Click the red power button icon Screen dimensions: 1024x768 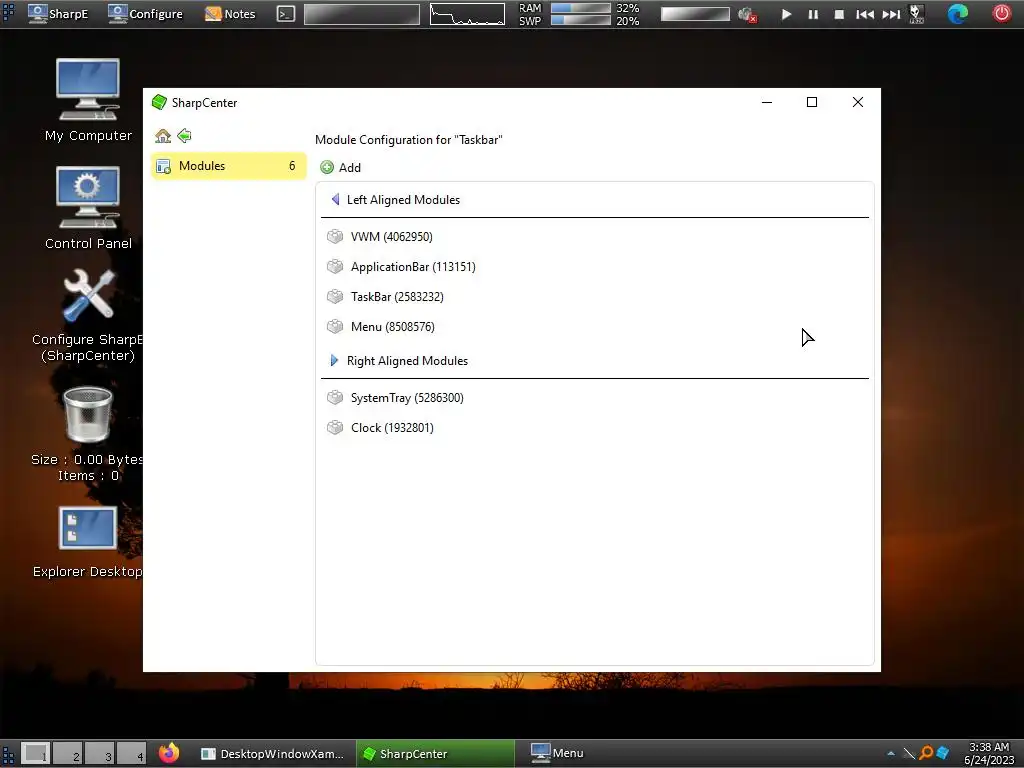pos(1002,13)
